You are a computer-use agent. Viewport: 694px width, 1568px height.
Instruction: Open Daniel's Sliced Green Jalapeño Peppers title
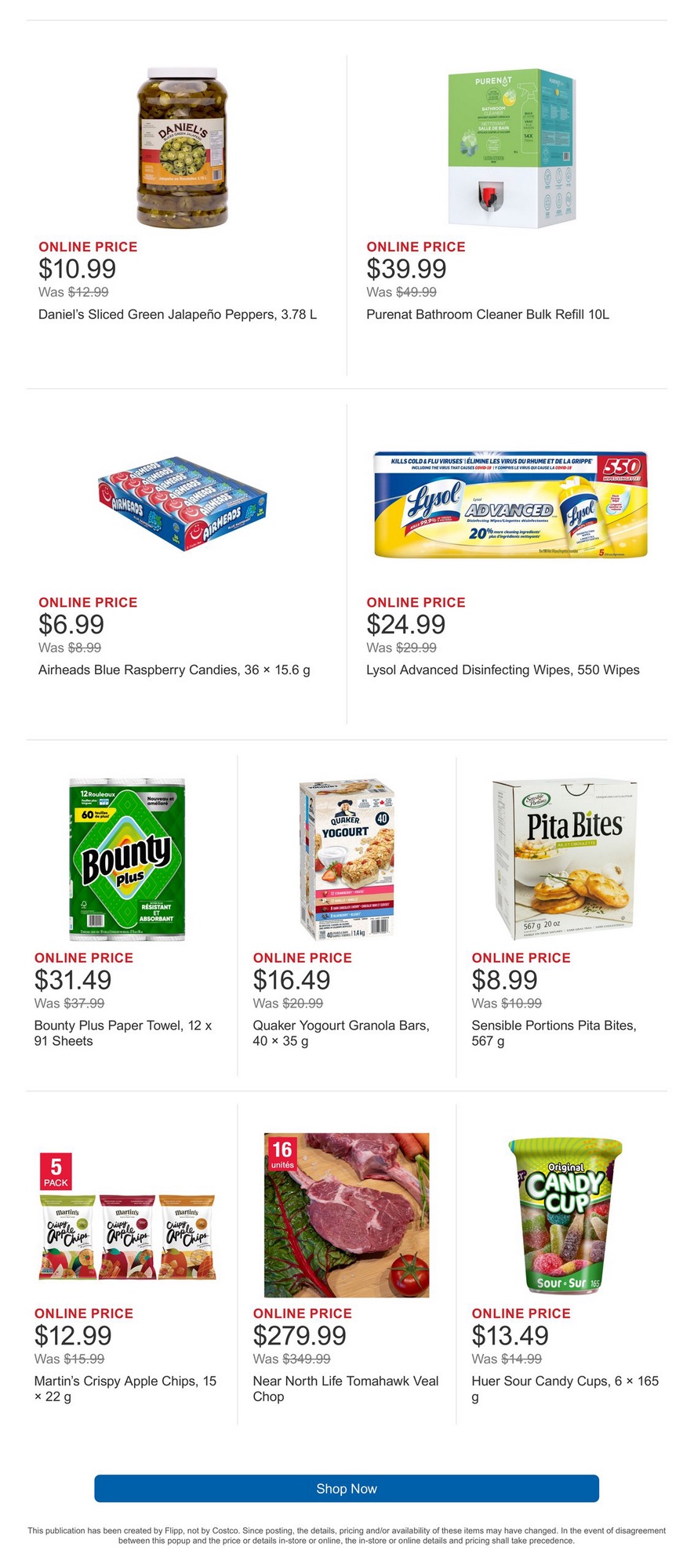tap(178, 314)
